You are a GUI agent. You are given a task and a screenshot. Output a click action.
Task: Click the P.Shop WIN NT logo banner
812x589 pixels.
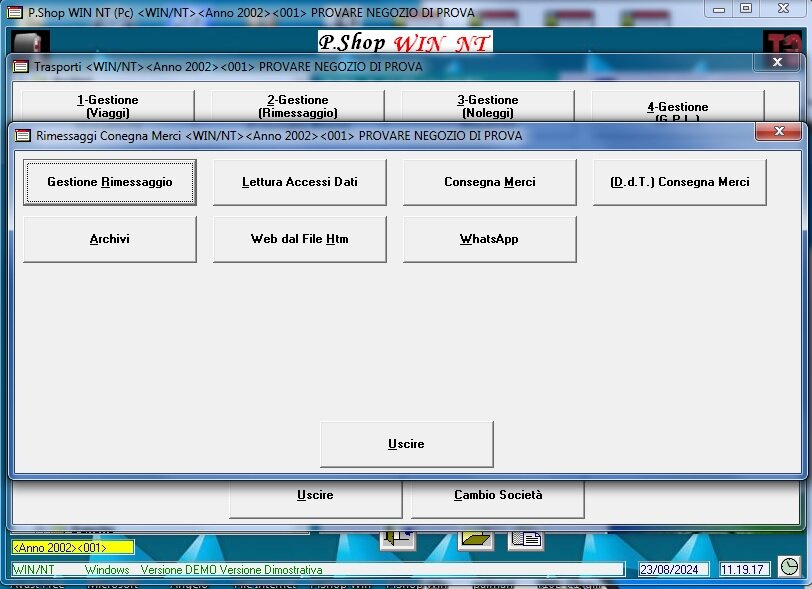(405, 43)
